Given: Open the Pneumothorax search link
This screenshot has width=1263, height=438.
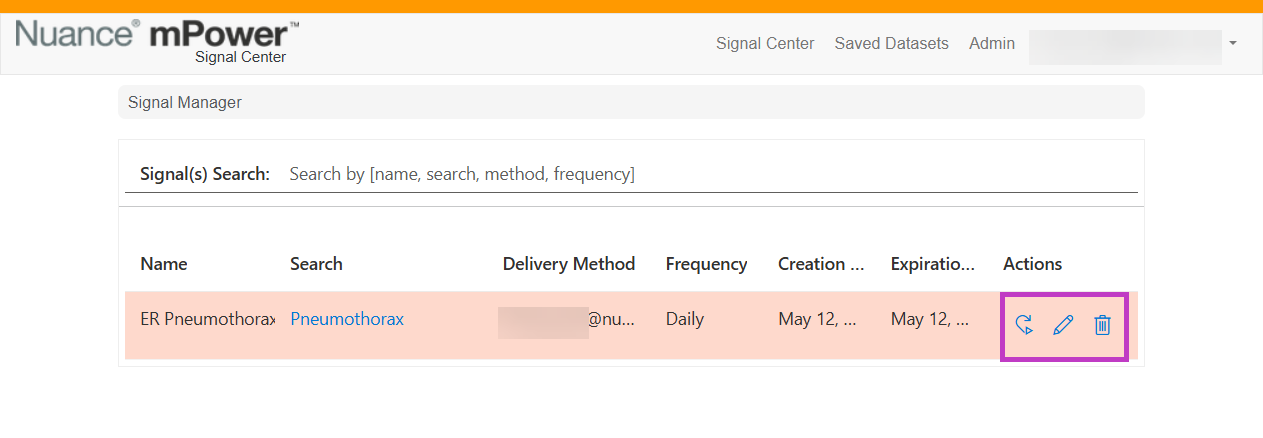Looking at the screenshot, I should [x=347, y=319].
